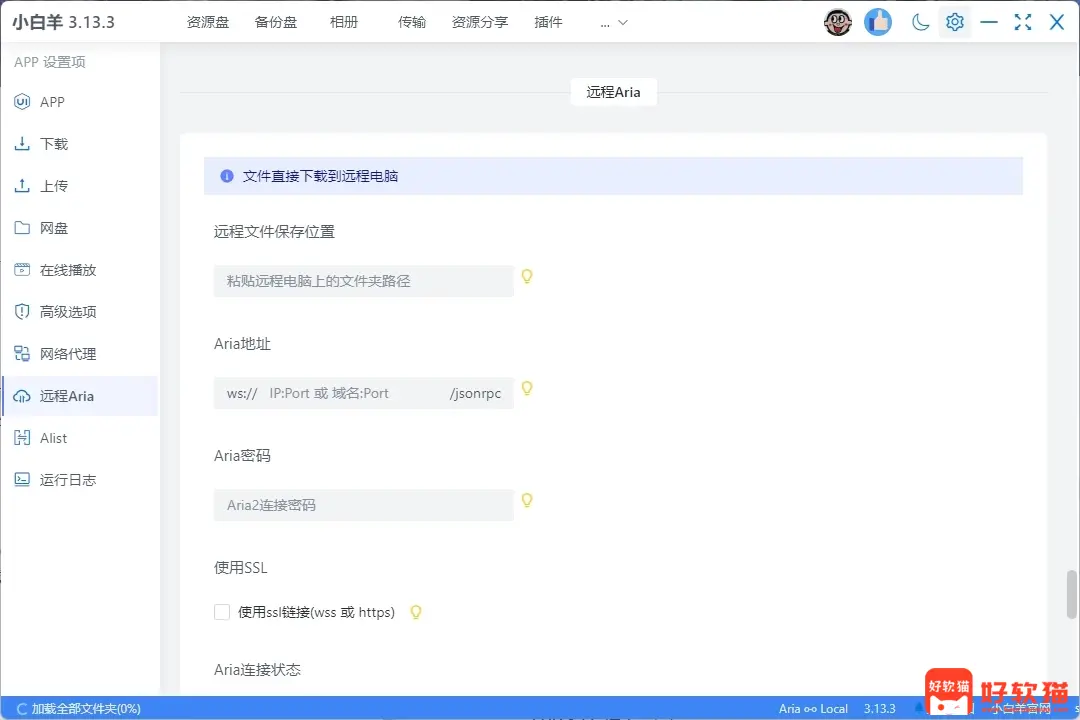Click Aria ⚯ Local status indicator
This screenshot has width=1080, height=720.
tap(813, 709)
